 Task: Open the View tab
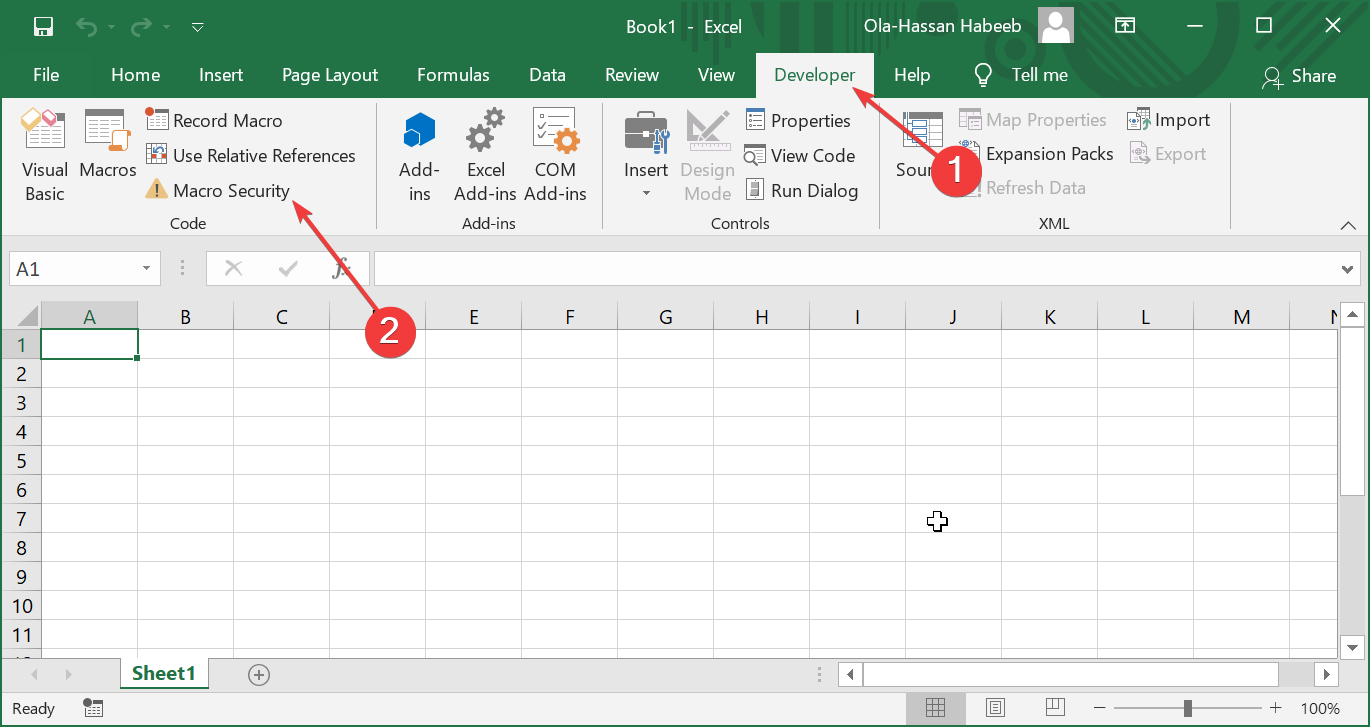coord(716,75)
